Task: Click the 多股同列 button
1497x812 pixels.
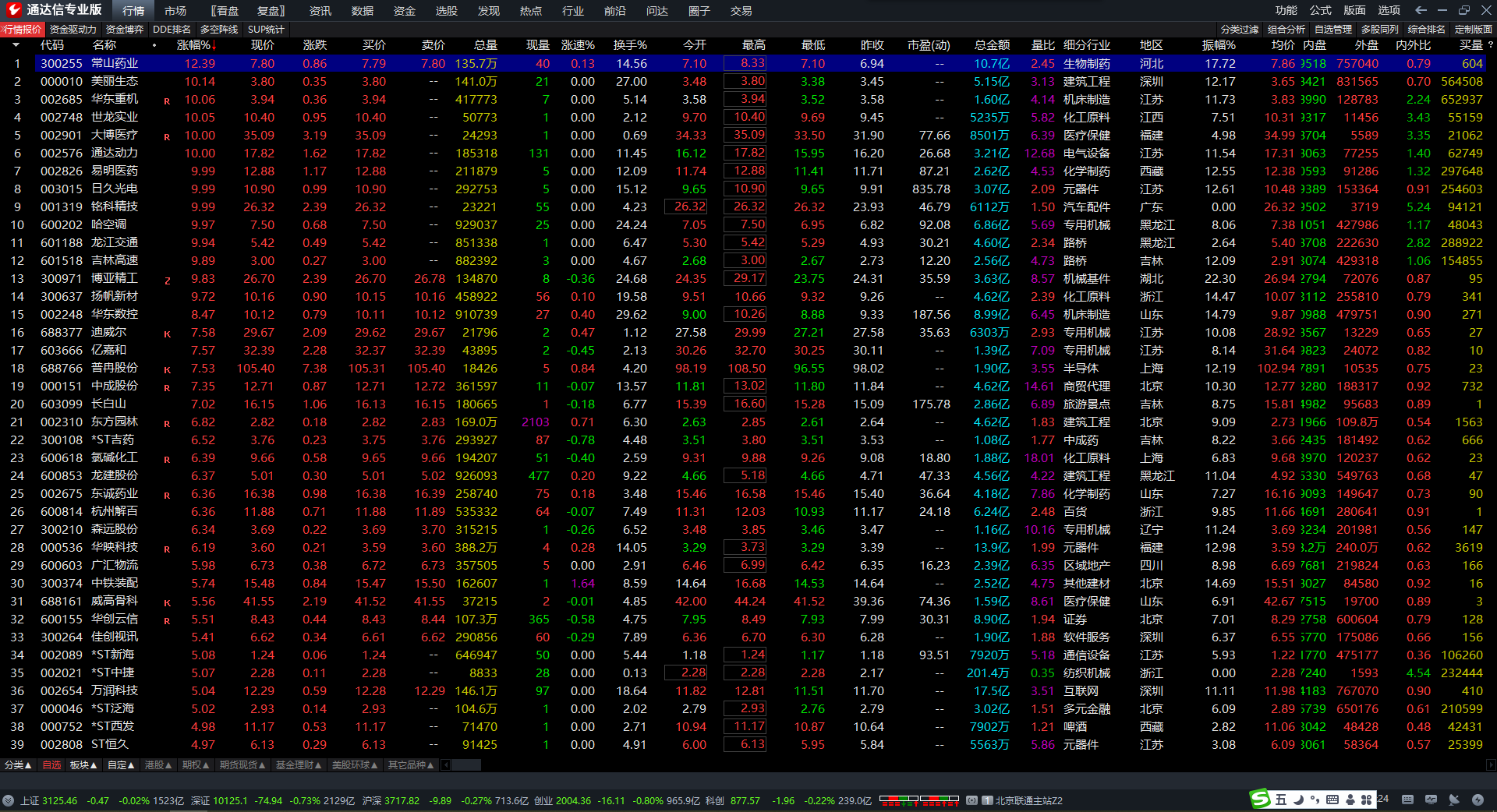Action: [x=1380, y=30]
